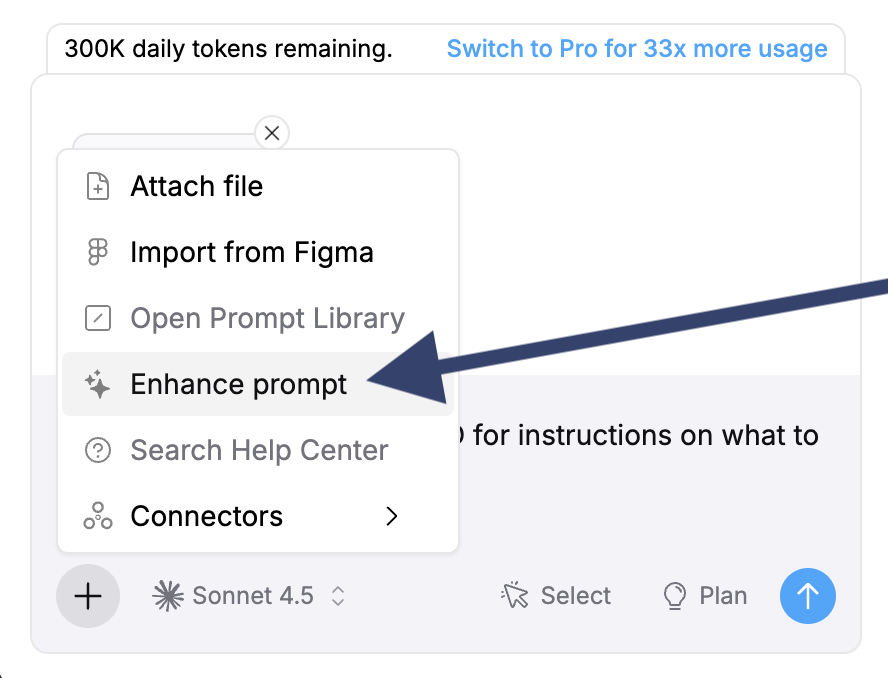Click the Connectors nodes icon
This screenshot has width=888, height=678.
click(97, 516)
